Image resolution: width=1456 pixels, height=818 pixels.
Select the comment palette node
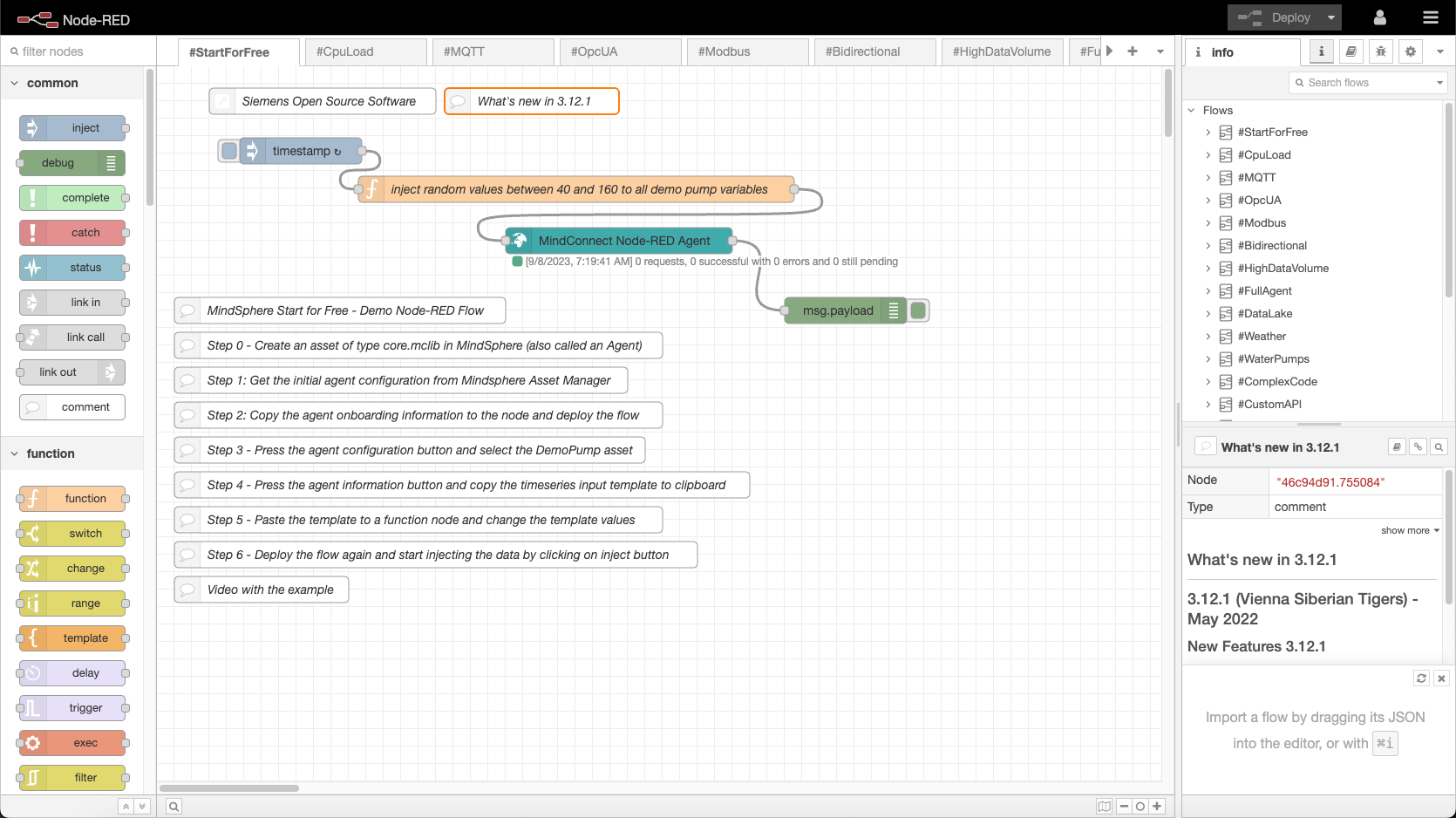pyautogui.click(x=72, y=407)
